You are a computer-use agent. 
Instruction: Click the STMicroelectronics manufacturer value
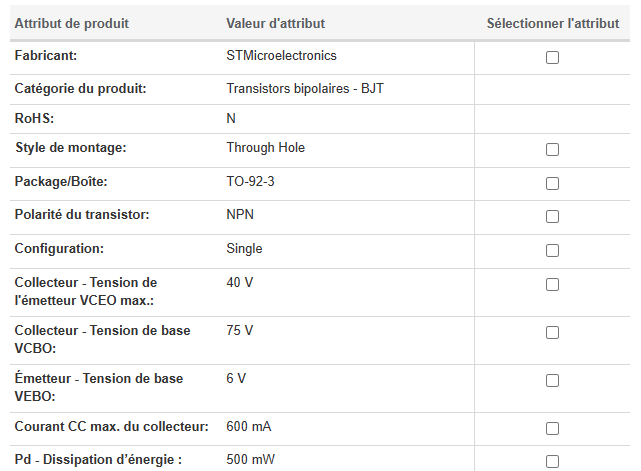(x=281, y=56)
